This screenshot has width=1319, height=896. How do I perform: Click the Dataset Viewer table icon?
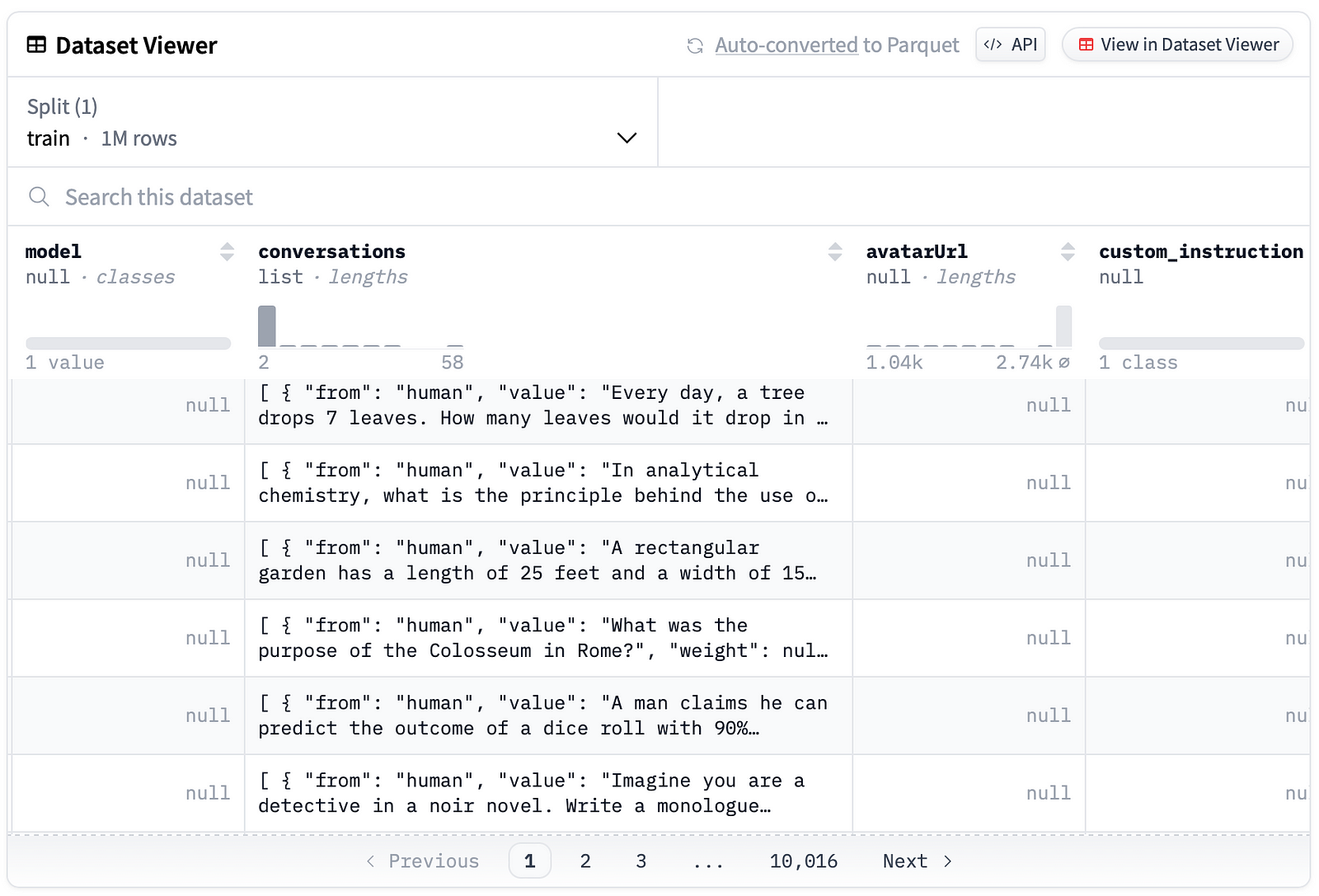click(x=36, y=45)
